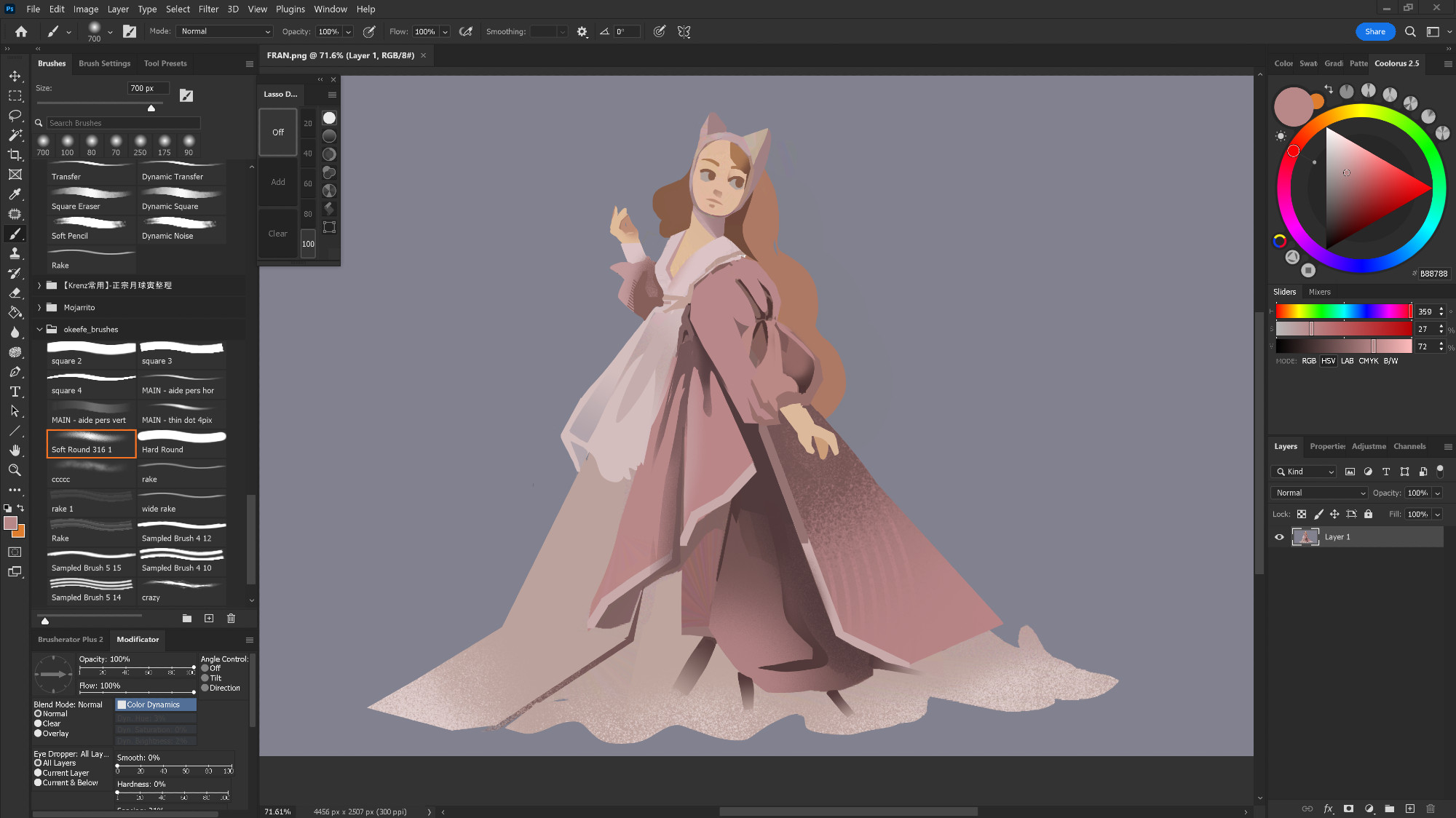Lock transparent pixels icon

pos(1302,514)
